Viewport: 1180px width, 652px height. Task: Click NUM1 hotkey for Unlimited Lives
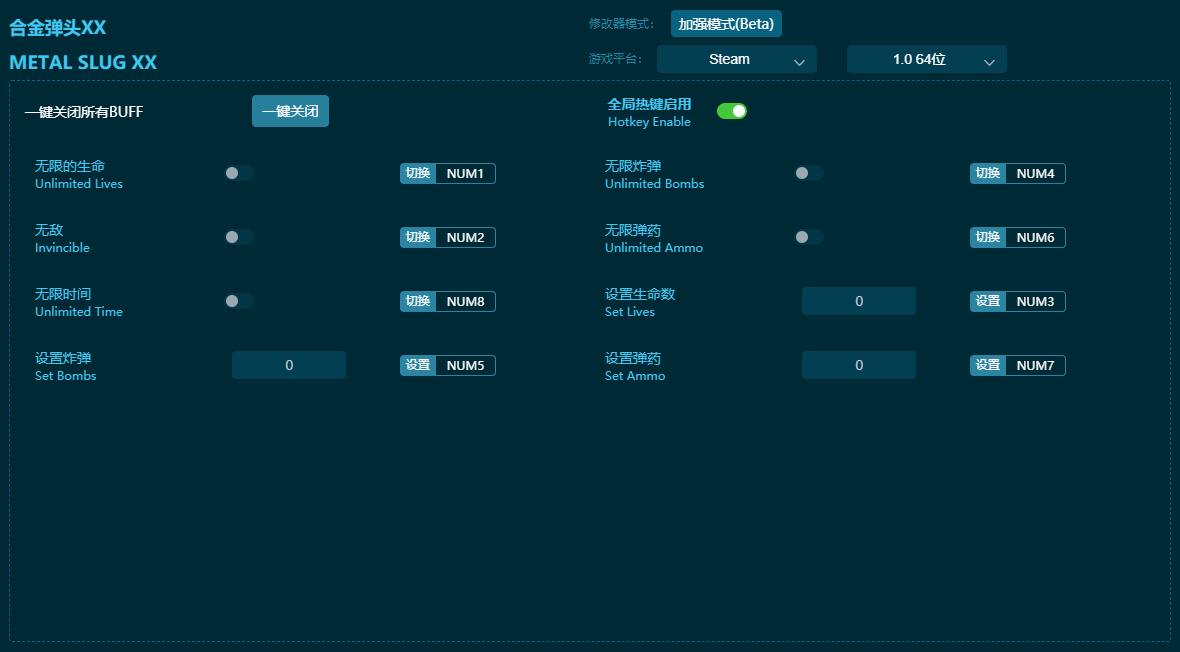(465, 174)
